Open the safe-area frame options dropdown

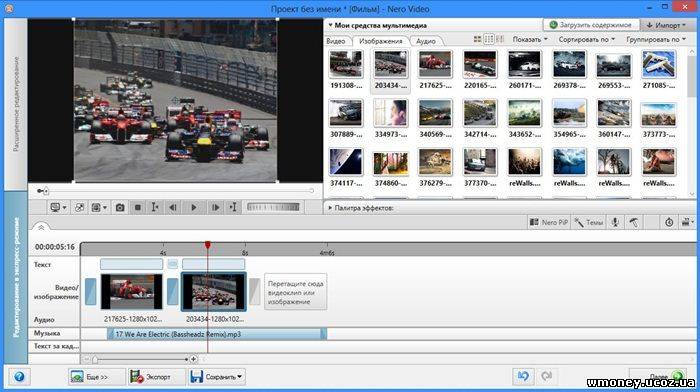[x=99, y=208]
